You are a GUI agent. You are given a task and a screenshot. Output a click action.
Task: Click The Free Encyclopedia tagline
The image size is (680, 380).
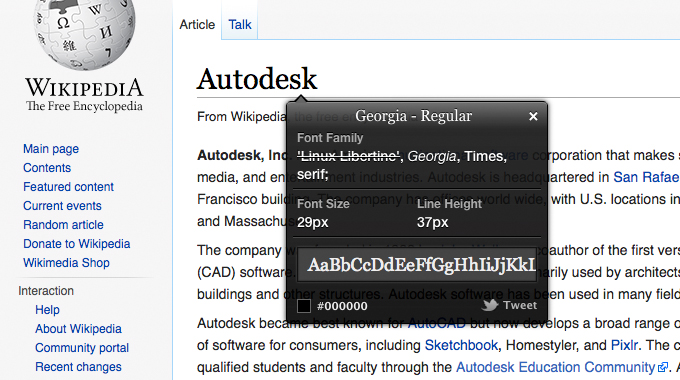point(84,106)
